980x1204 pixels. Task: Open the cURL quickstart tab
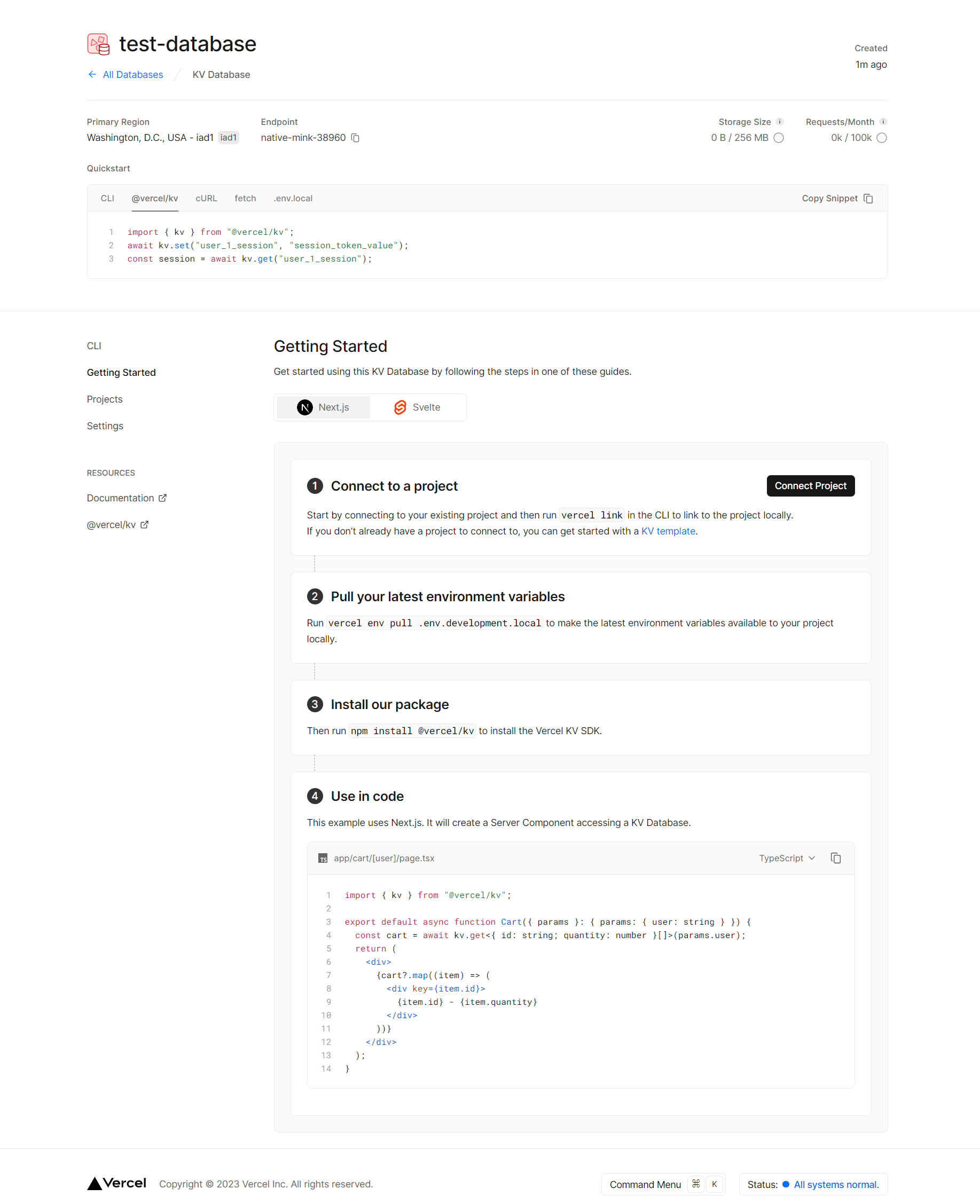point(206,199)
